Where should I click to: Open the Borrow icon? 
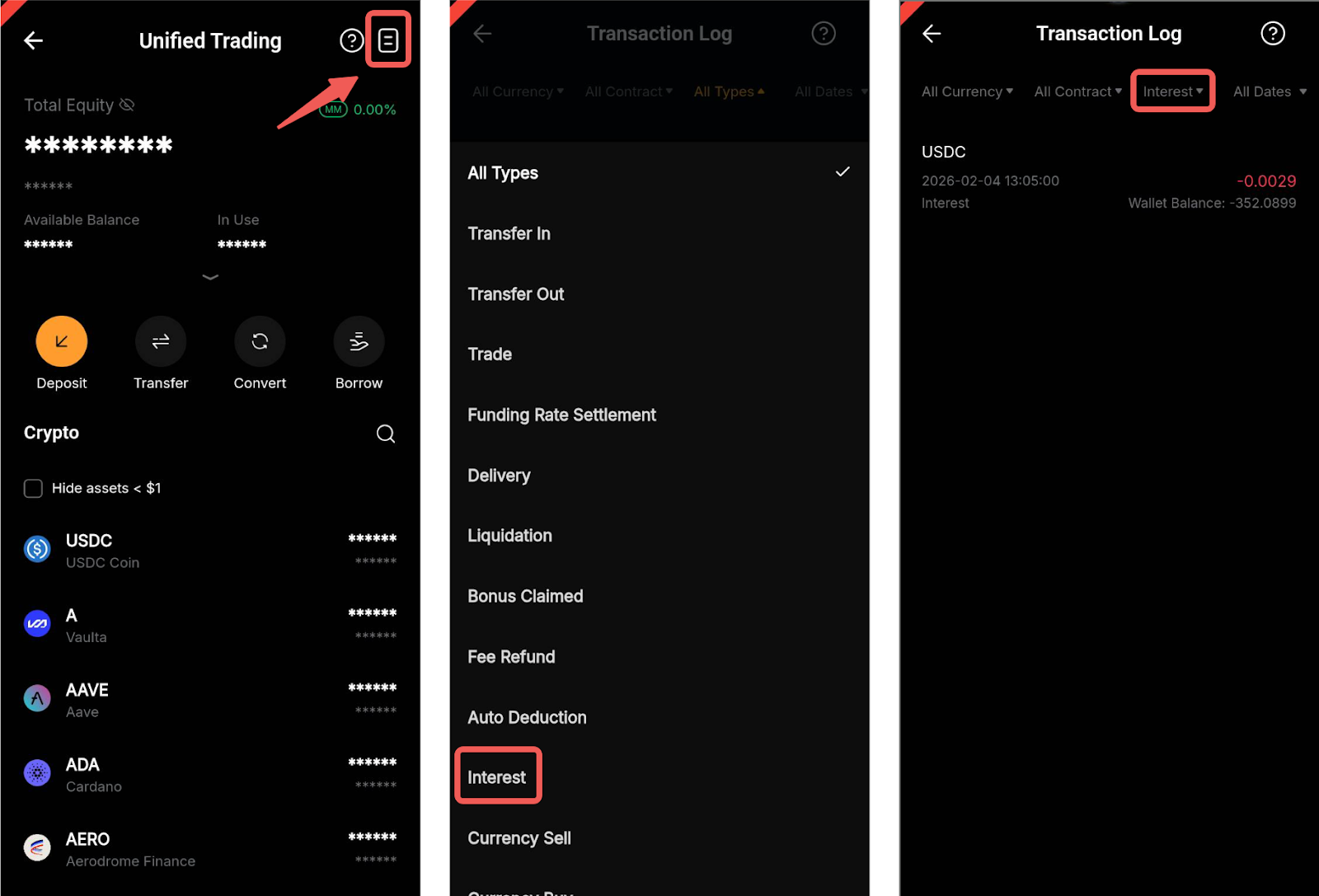pos(359,341)
